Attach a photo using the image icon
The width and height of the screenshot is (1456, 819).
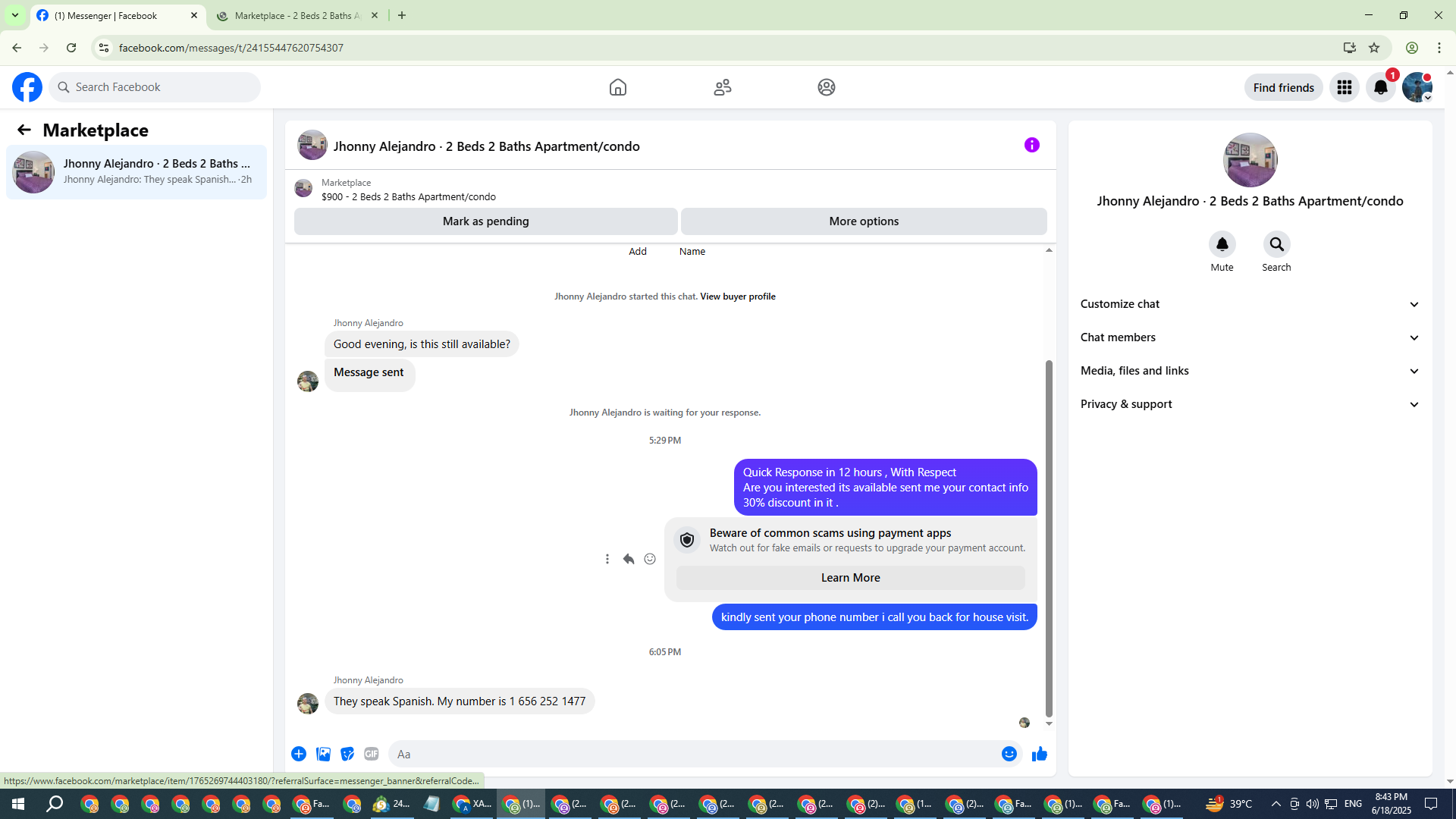[x=323, y=754]
